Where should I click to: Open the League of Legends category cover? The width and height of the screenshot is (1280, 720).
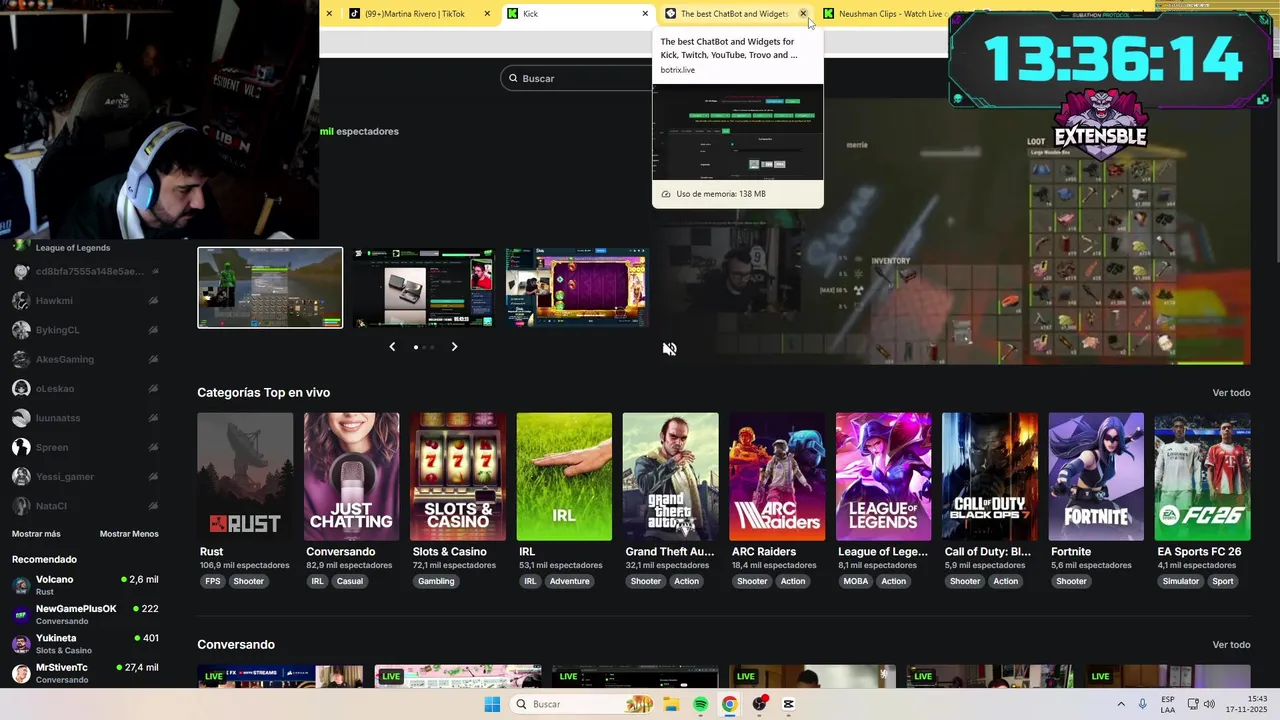[x=883, y=477]
